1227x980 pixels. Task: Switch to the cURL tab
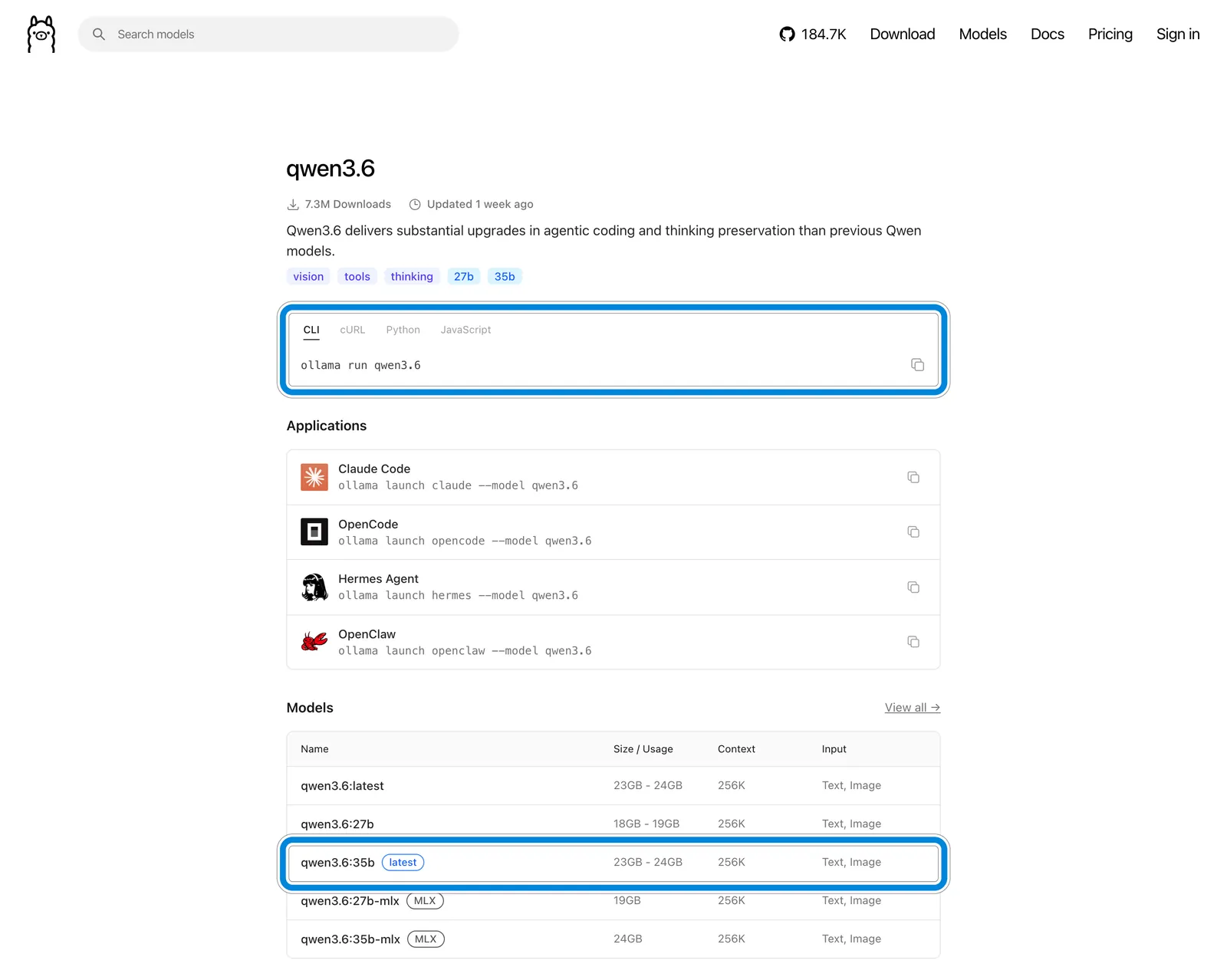coord(353,330)
